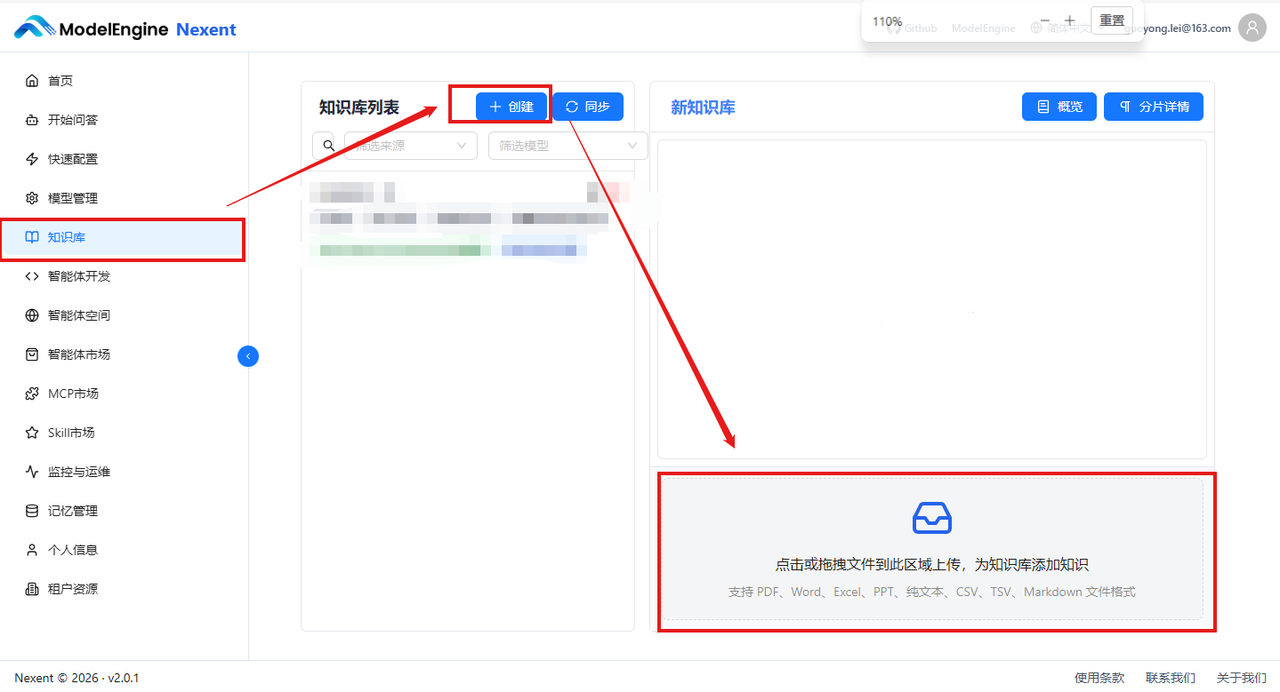Click the 分片详情 chunk details button
This screenshot has width=1280, height=692.
point(1153,106)
